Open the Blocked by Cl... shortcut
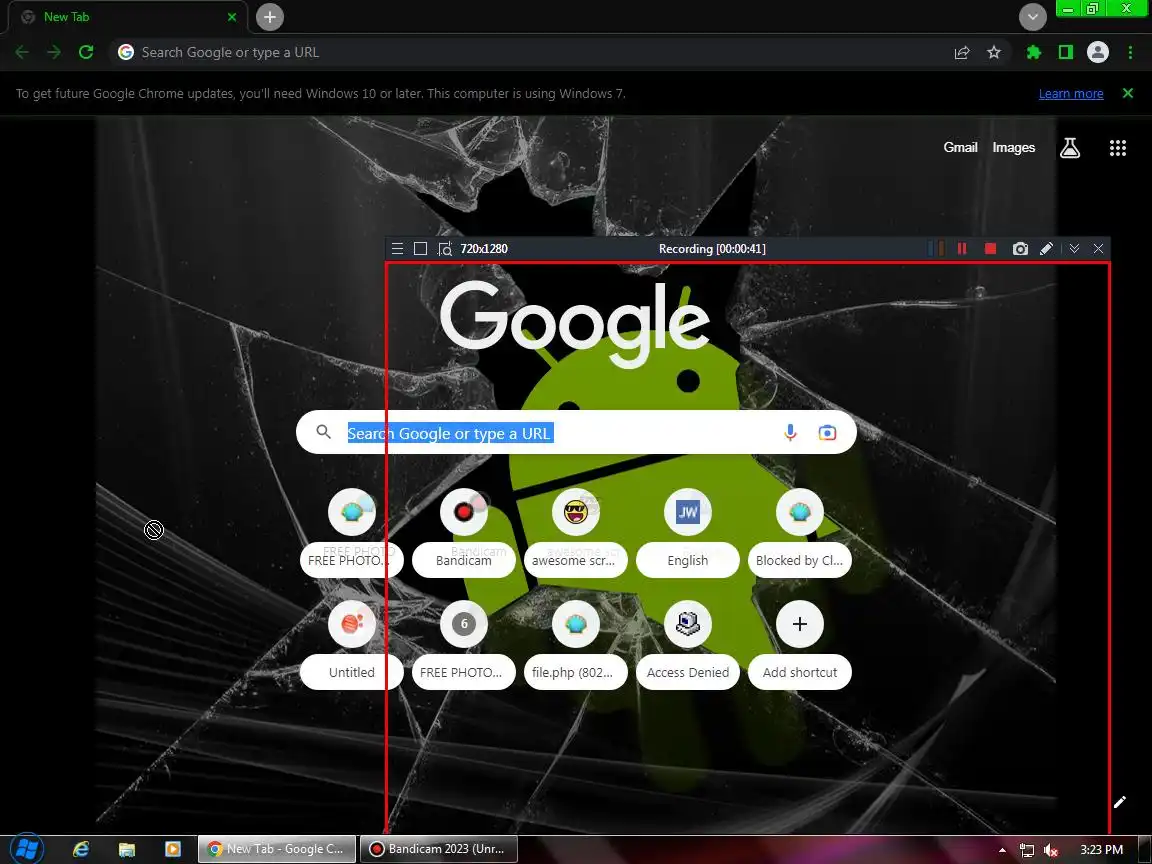 799,533
